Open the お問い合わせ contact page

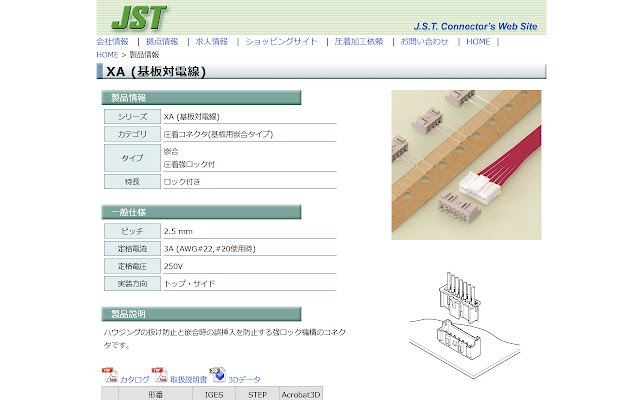tap(424, 42)
